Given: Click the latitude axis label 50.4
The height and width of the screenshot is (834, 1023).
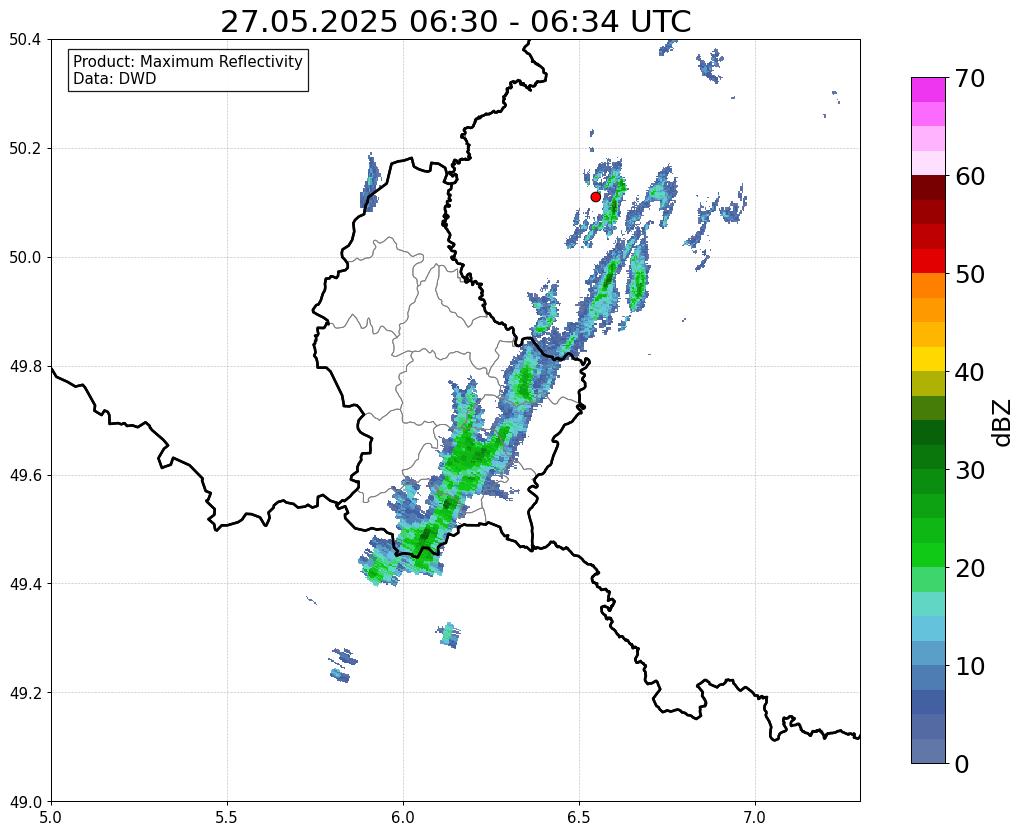Looking at the screenshot, I should 25,40.
